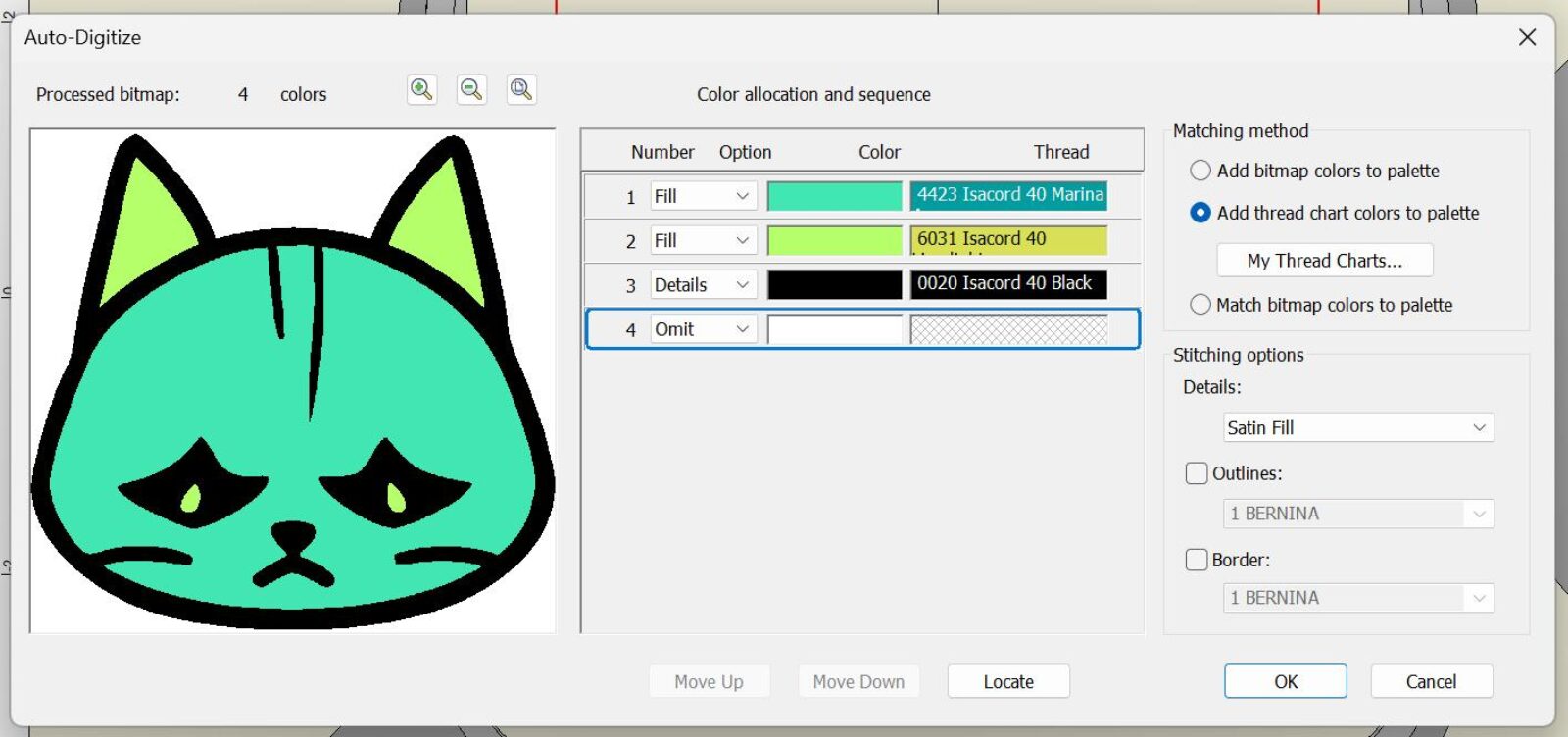
Task: Click the Thread column header
Action: pos(1061,152)
